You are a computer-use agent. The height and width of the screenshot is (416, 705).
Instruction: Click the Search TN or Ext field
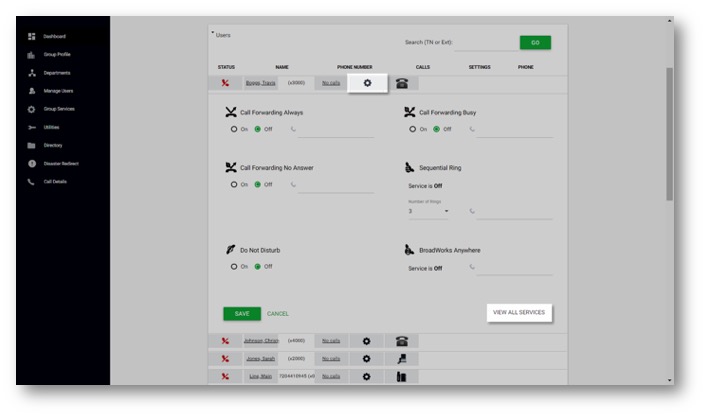485,43
